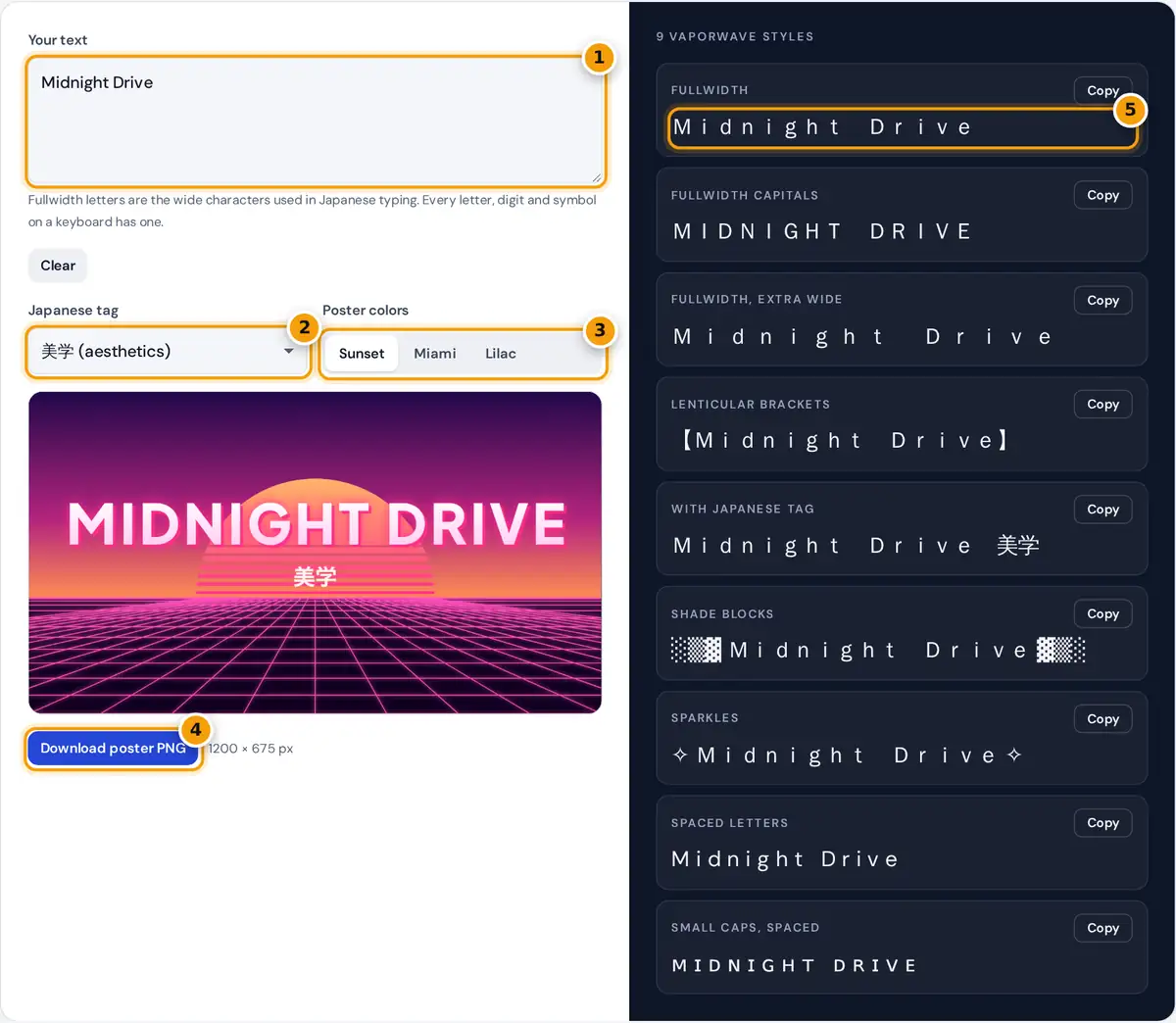
Task: Choose the Lilac poster colors option
Action: point(501,354)
